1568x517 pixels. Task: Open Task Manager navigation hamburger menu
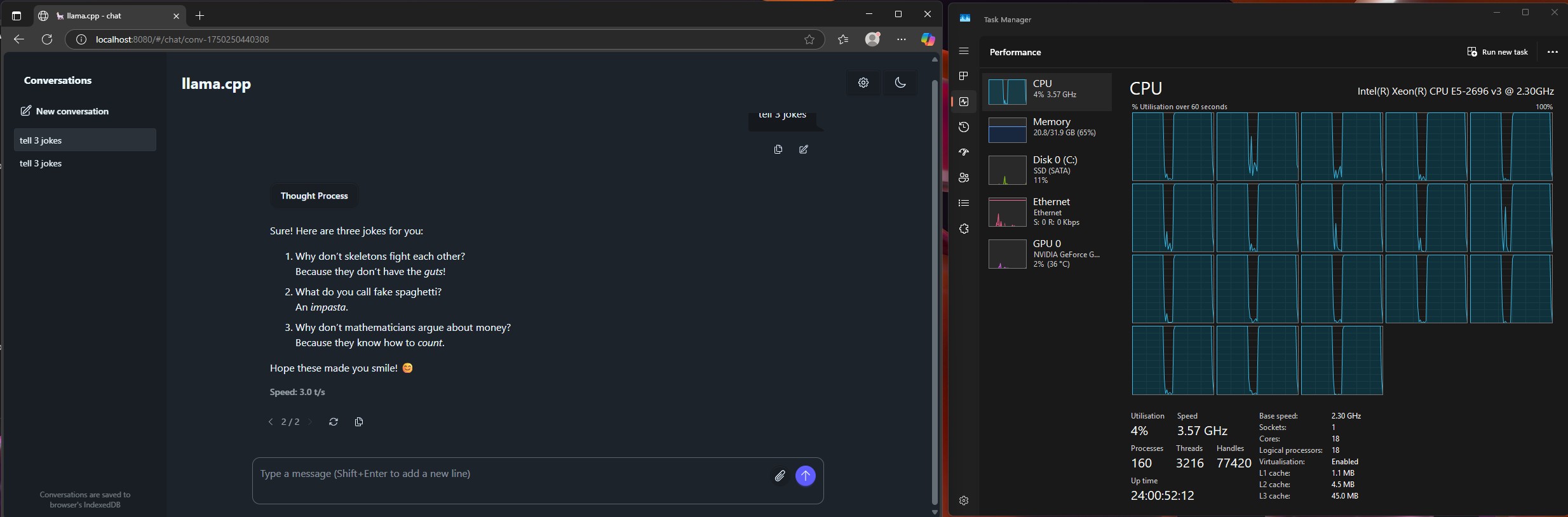(964, 51)
